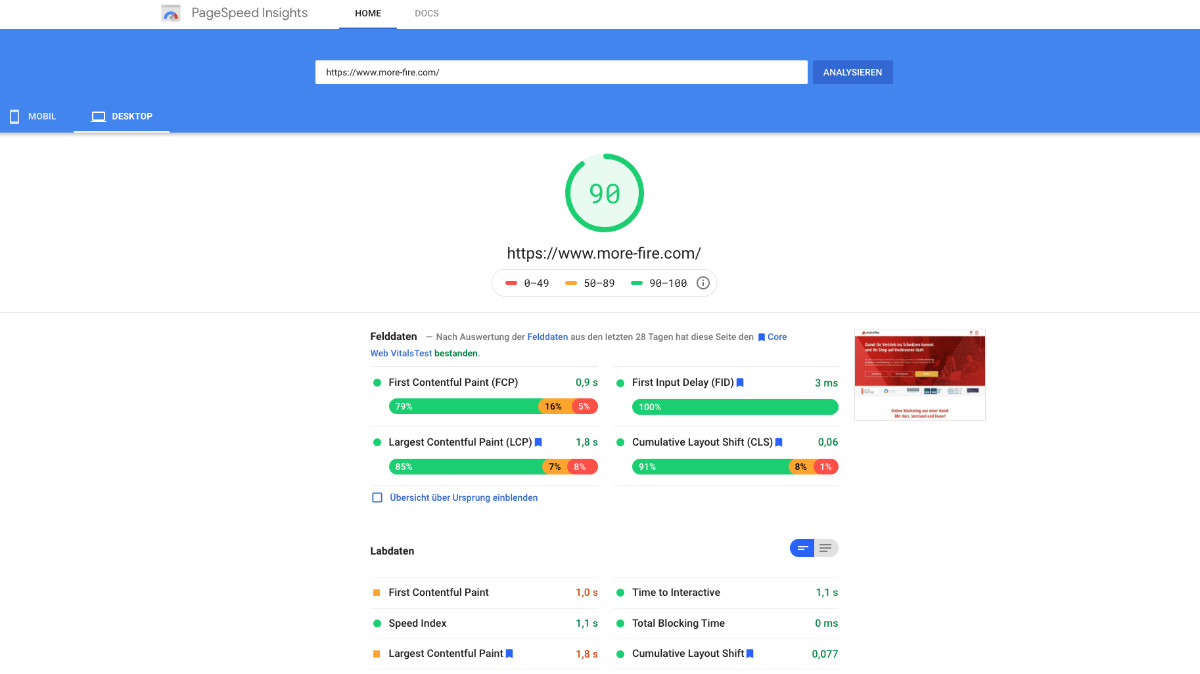
Task: Open the Core Web Vitals link
Action: pyautogui.click(x=578, y=345)
